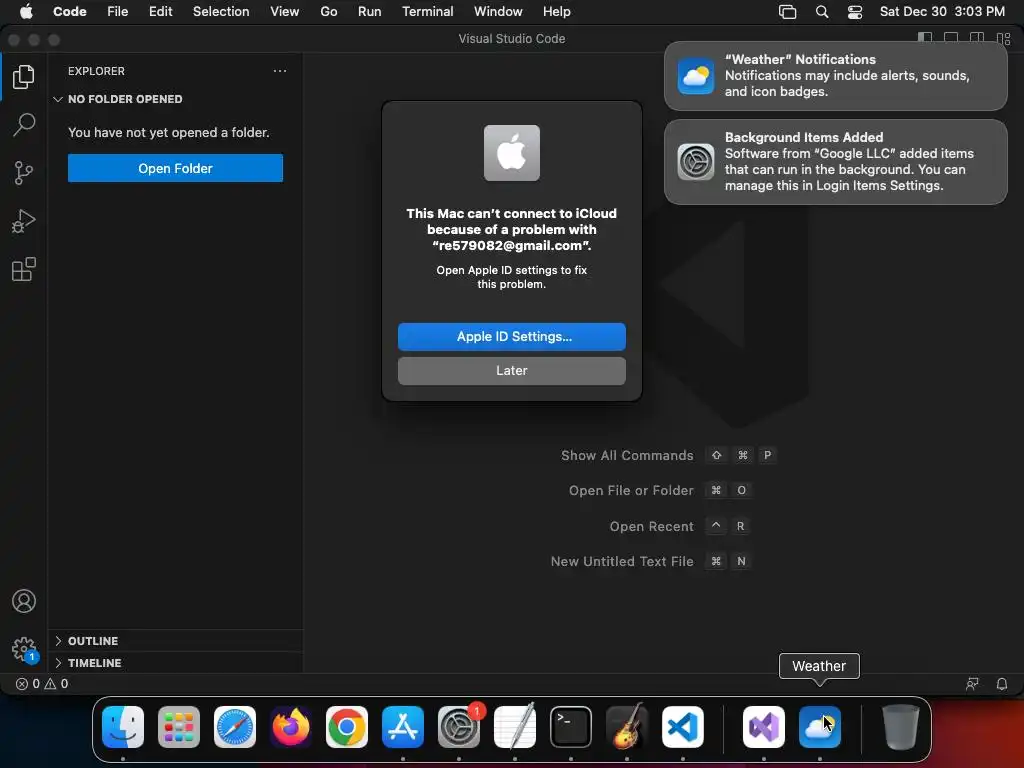
Task: Open Launchpad from the Dock
Action: 179,726
